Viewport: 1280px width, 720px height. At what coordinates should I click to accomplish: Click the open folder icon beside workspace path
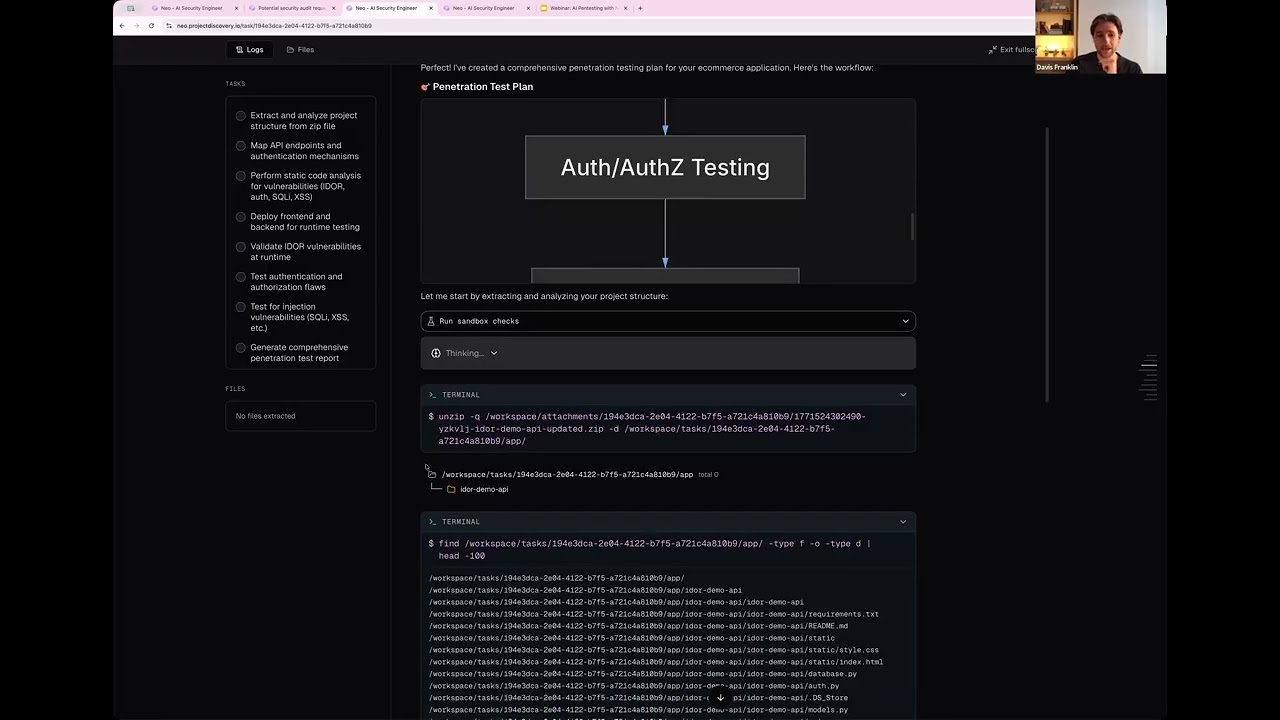pyautogui.click(x=432, y=474)
